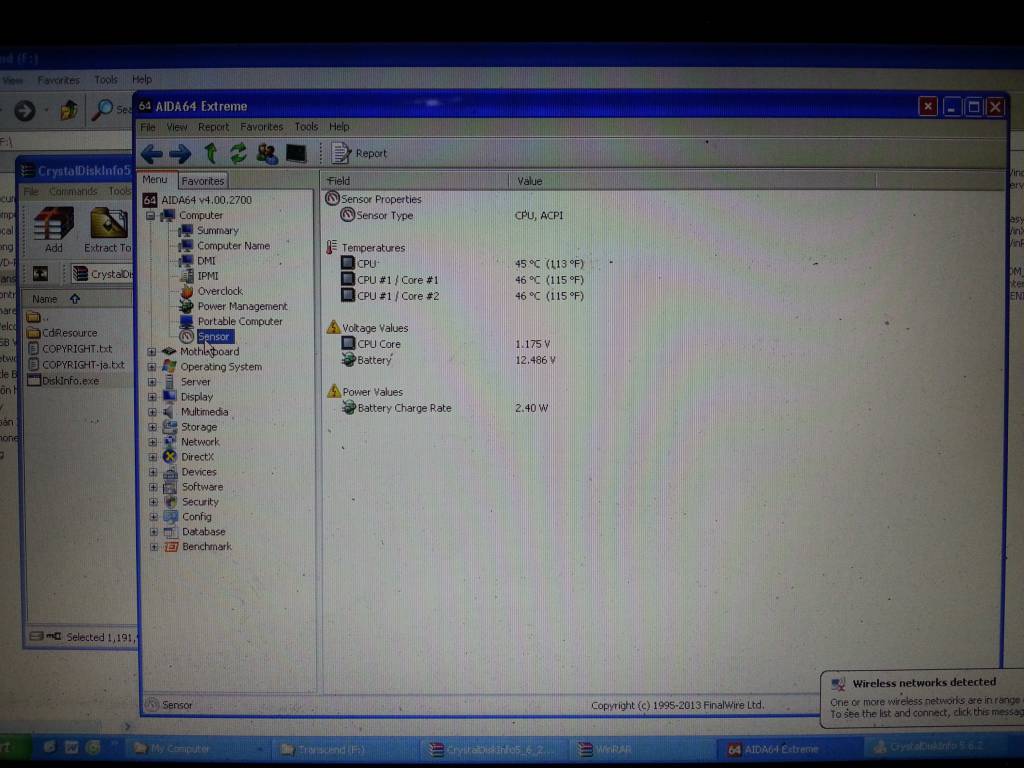Click the black monitor icon in AIDA64 toolbar
Viewport: 1024px width, 768px height.
coord(296,153)
